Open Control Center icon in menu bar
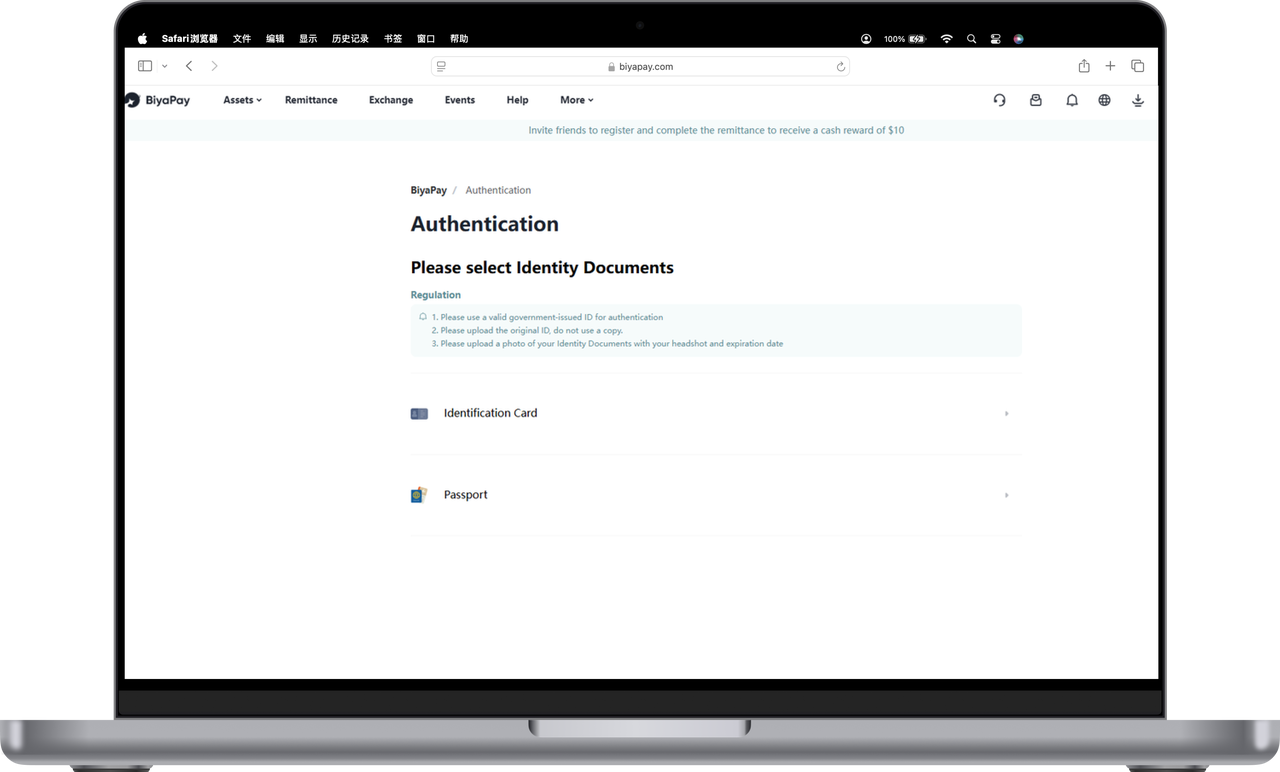 click(995, 39)
